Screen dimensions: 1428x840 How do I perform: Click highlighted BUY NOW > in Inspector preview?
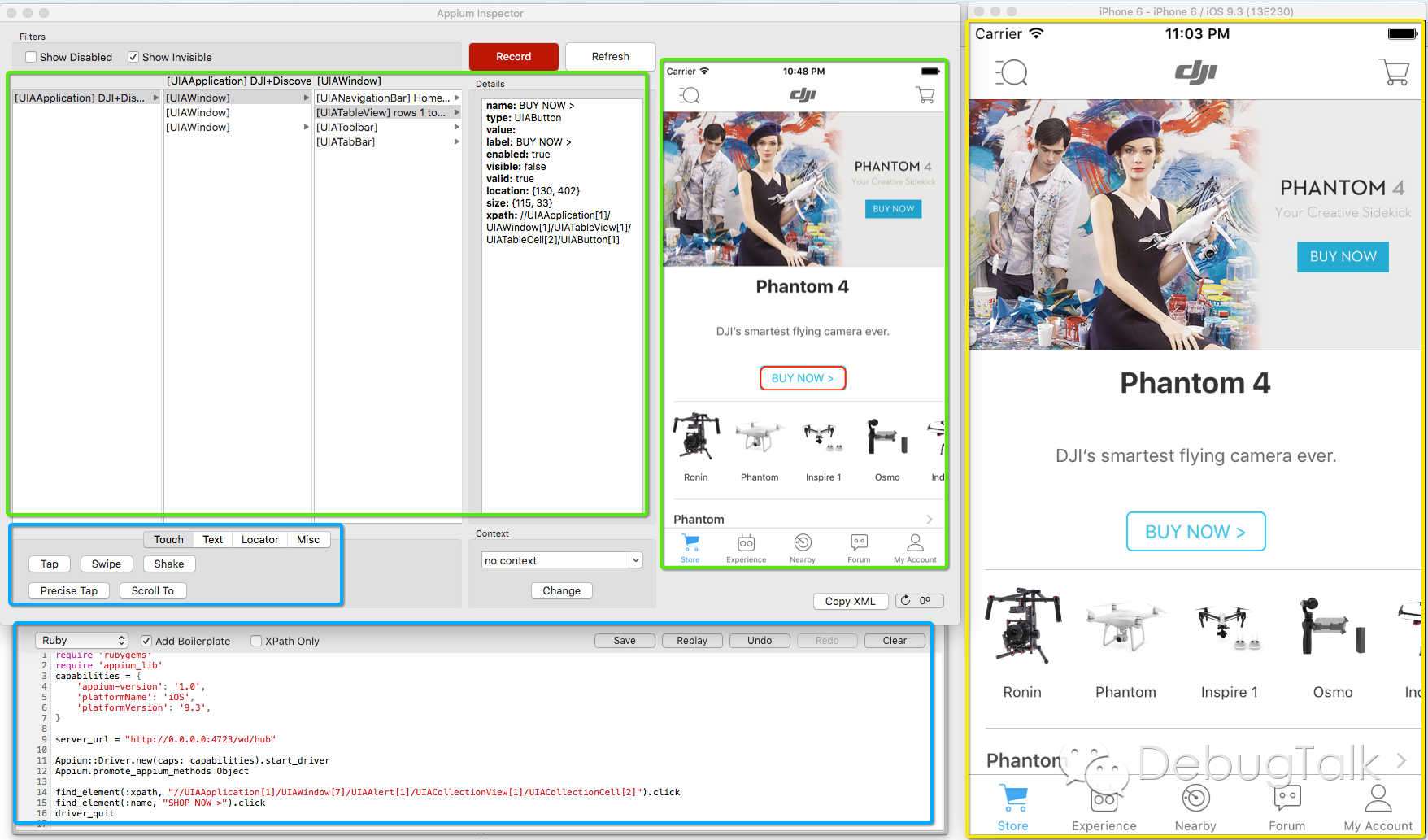(803, 378)
